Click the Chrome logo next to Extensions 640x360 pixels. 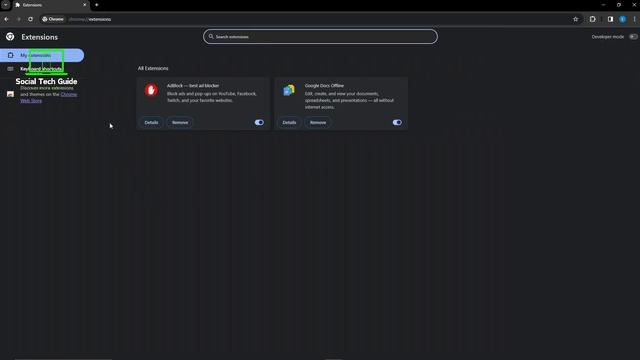coord(10,37)
